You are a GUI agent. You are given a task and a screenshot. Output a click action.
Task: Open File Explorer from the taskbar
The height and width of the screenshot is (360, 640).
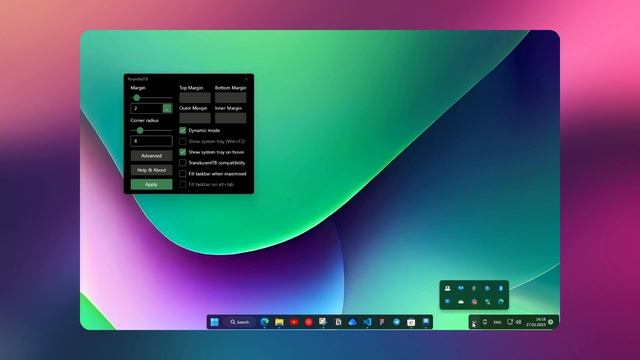coord(279,322)
